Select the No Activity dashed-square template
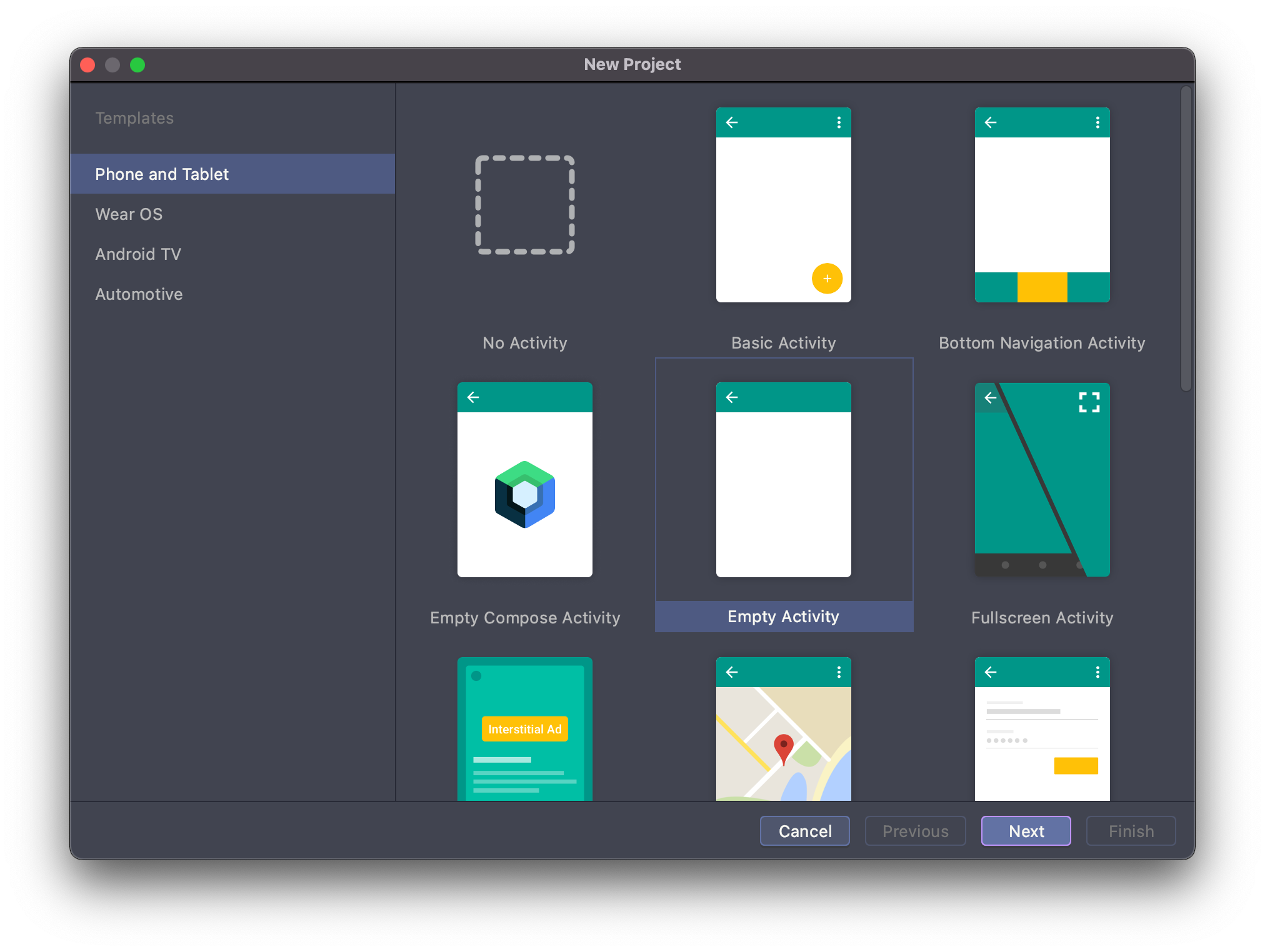Image resolution: width=1265 pixels, height=952 pixels. (x=524, y=205)
